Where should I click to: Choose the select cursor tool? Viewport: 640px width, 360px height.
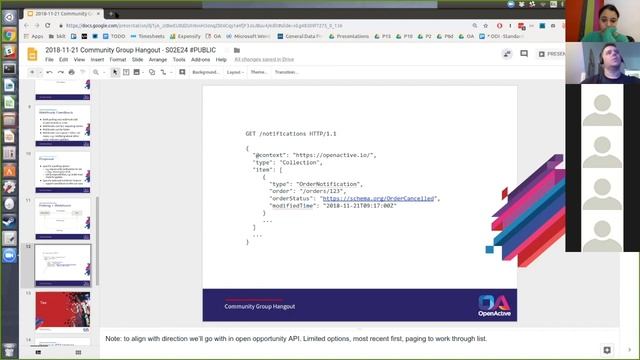(115, 72)
